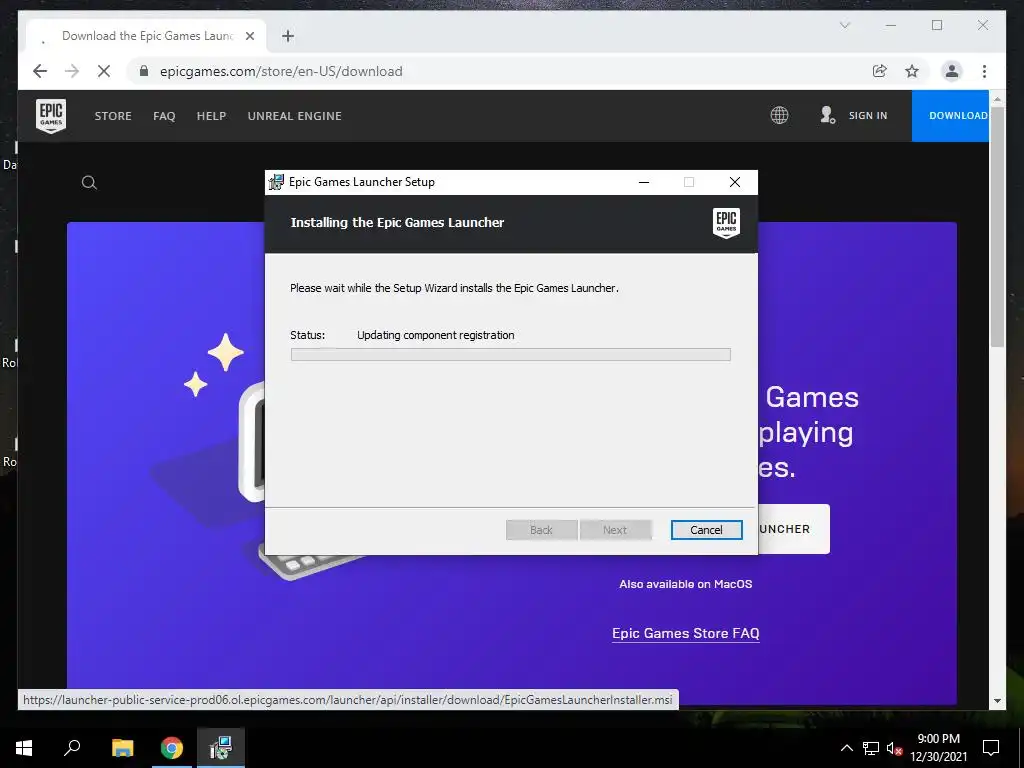Click 'Installing the Epic Games Launcher' heading

point(397,223)
